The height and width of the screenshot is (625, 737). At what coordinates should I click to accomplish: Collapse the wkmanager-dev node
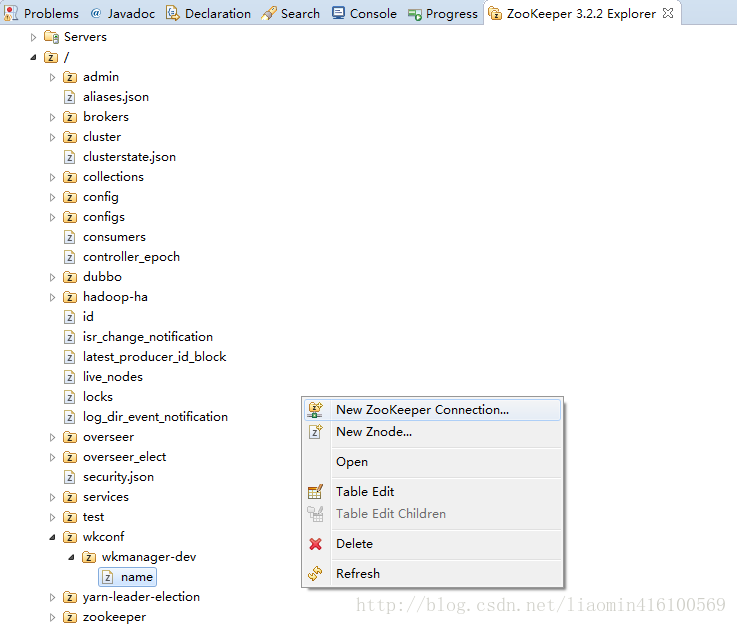coord(71,557)
